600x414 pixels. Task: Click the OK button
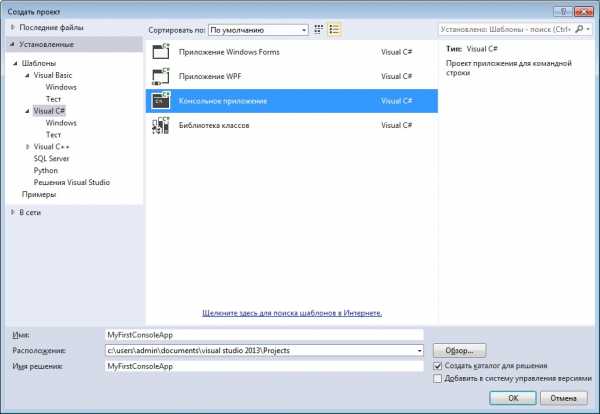pyautogui.click(x=513, y=398)
